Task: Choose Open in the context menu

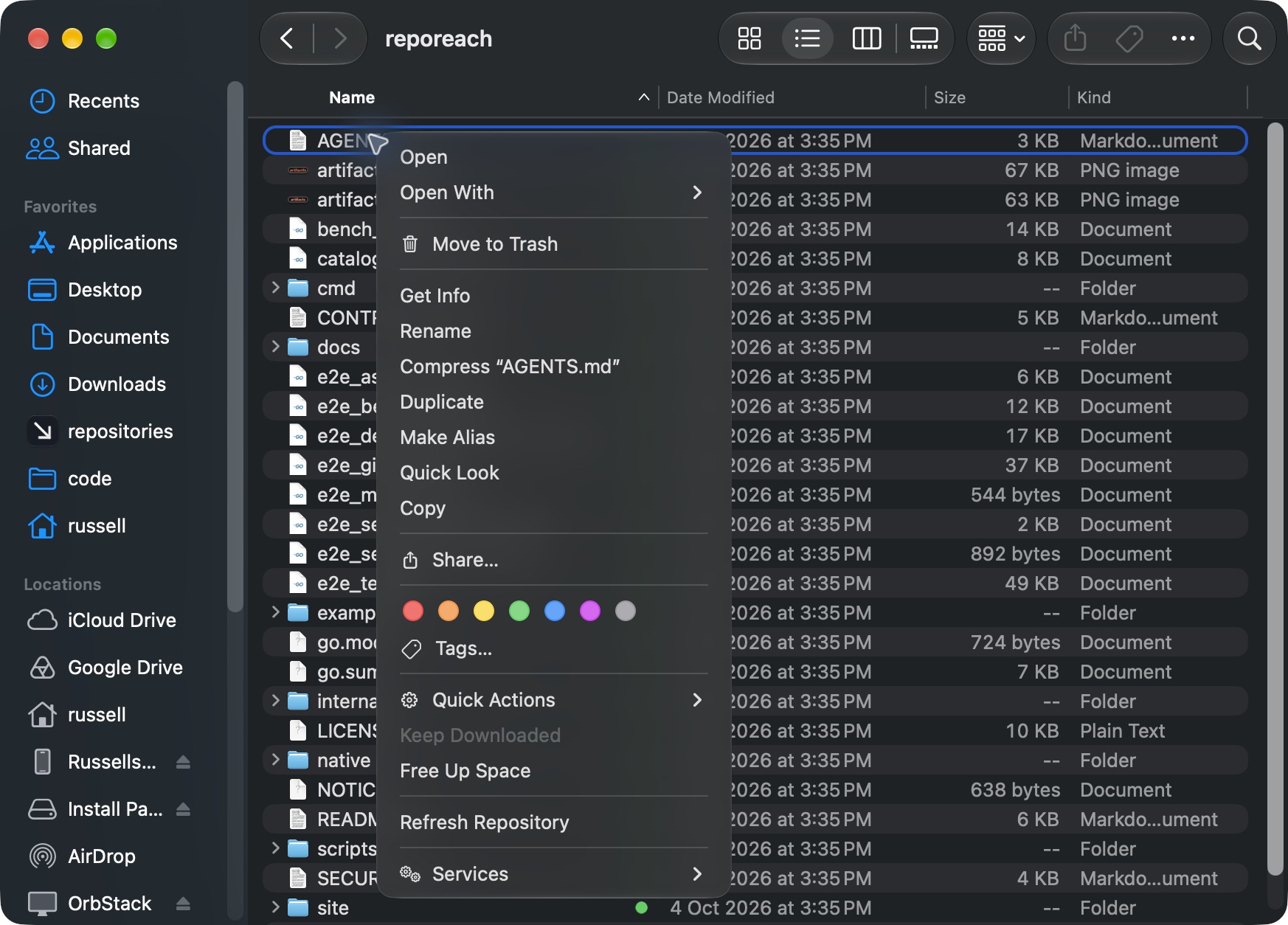Action: click(553, 157)
